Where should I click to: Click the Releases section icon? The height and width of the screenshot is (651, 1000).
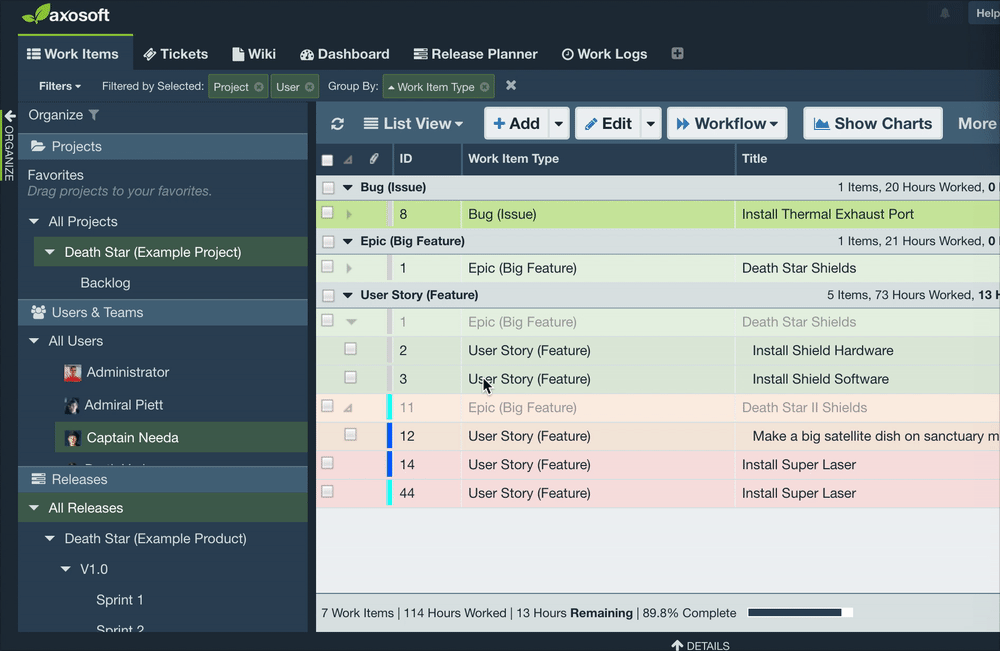[38, 479]
